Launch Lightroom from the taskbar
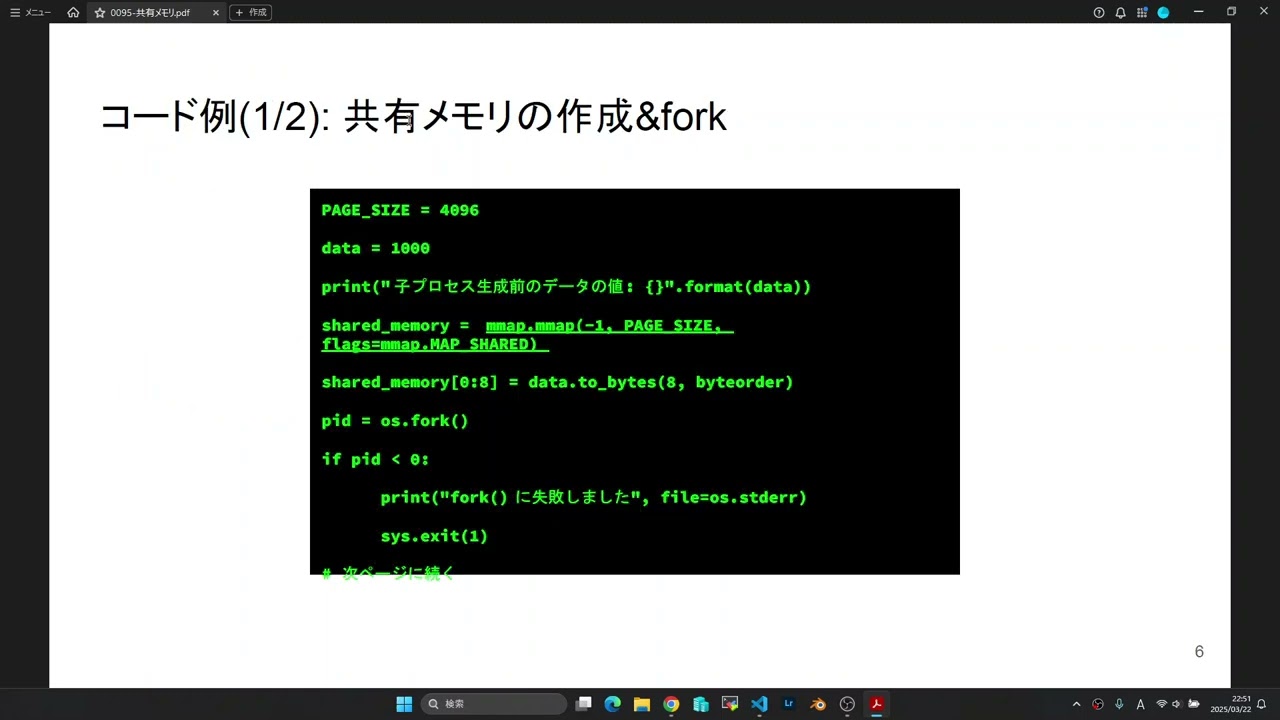1280x720 pixels. point(789,704)
